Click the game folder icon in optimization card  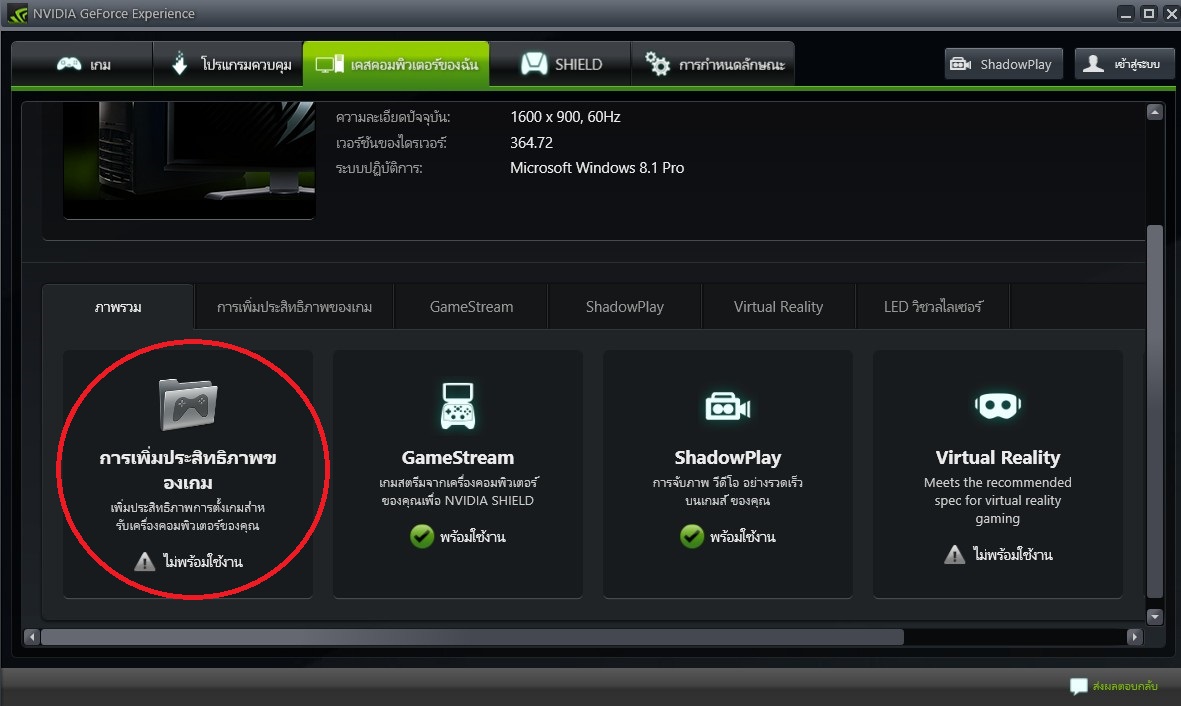tap(188, 405)
